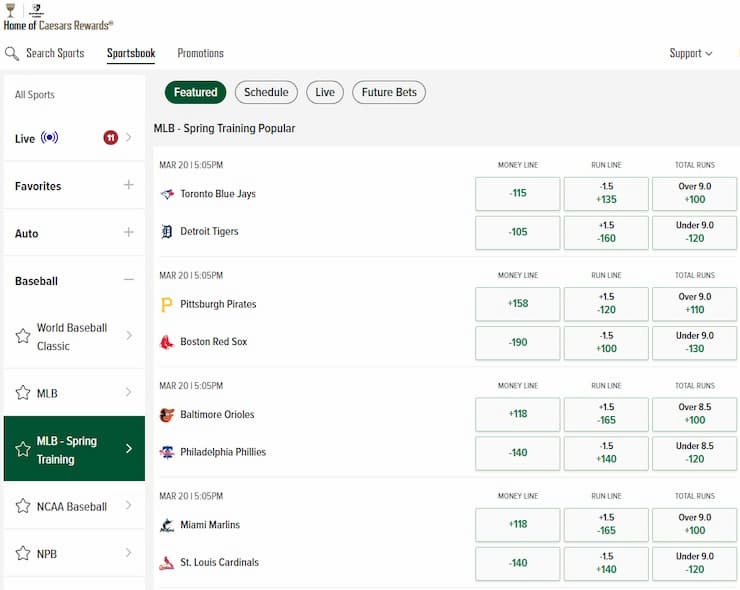Pick Over 9.0 +100 Marlins game

[694, 525]
